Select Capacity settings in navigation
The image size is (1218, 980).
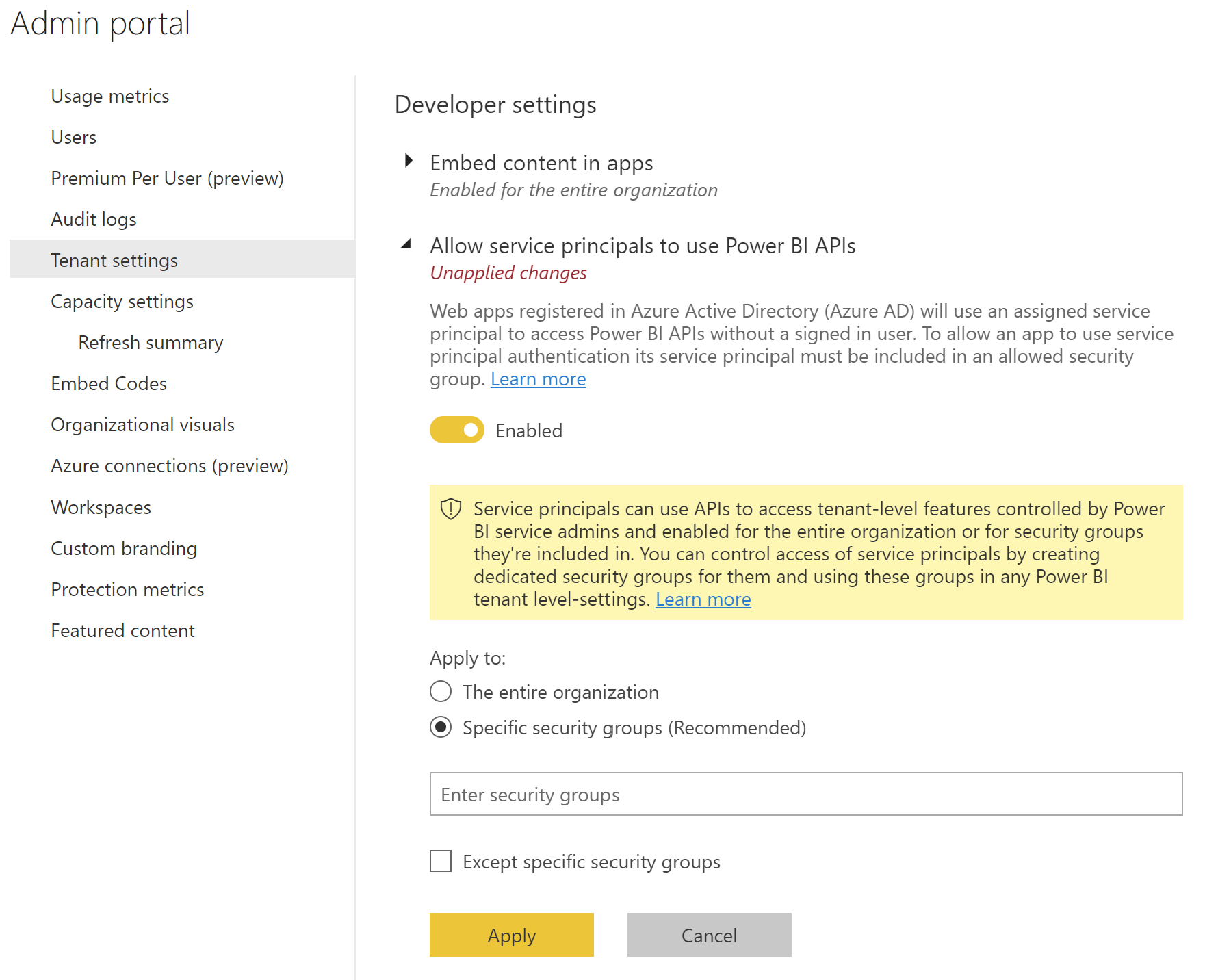point(122,302)
